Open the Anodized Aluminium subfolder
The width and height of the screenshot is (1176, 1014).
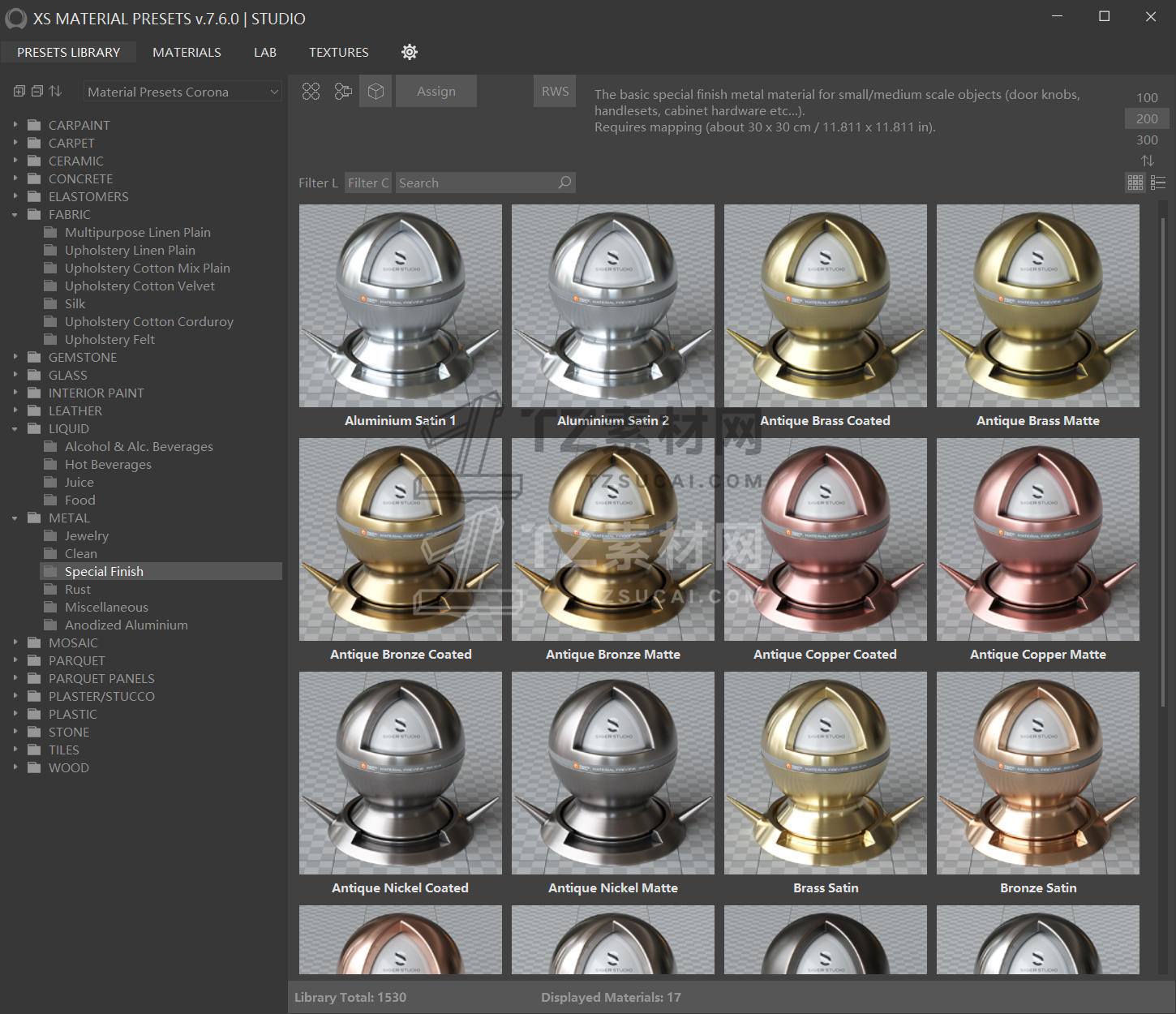pyautogui.click(x=127, y=625)
